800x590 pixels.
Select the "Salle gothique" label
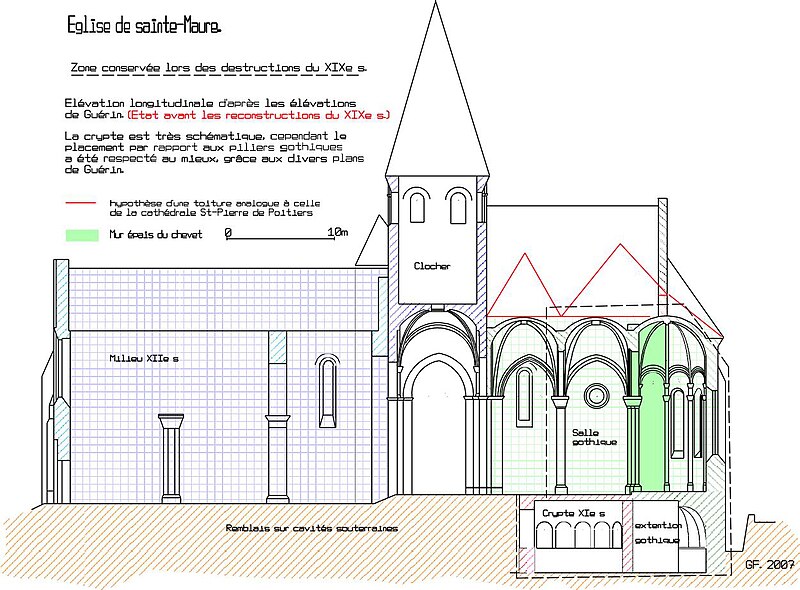(593, 437)
